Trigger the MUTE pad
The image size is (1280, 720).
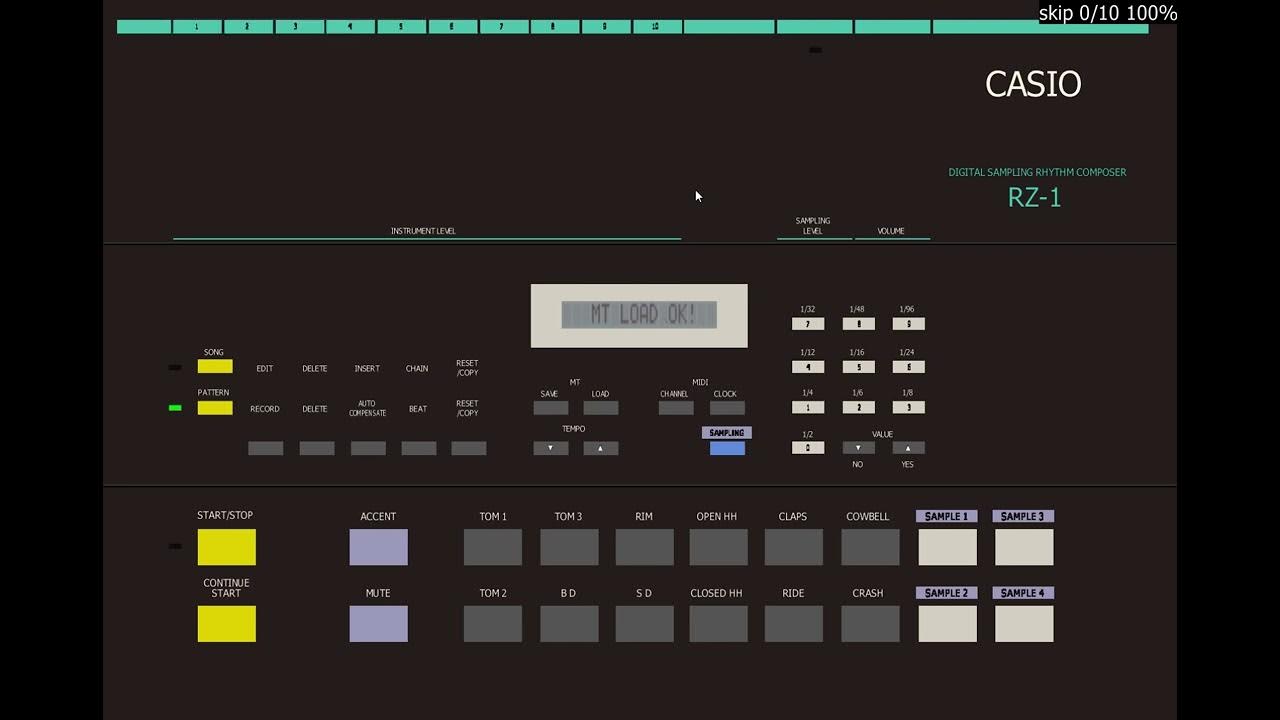379,624
